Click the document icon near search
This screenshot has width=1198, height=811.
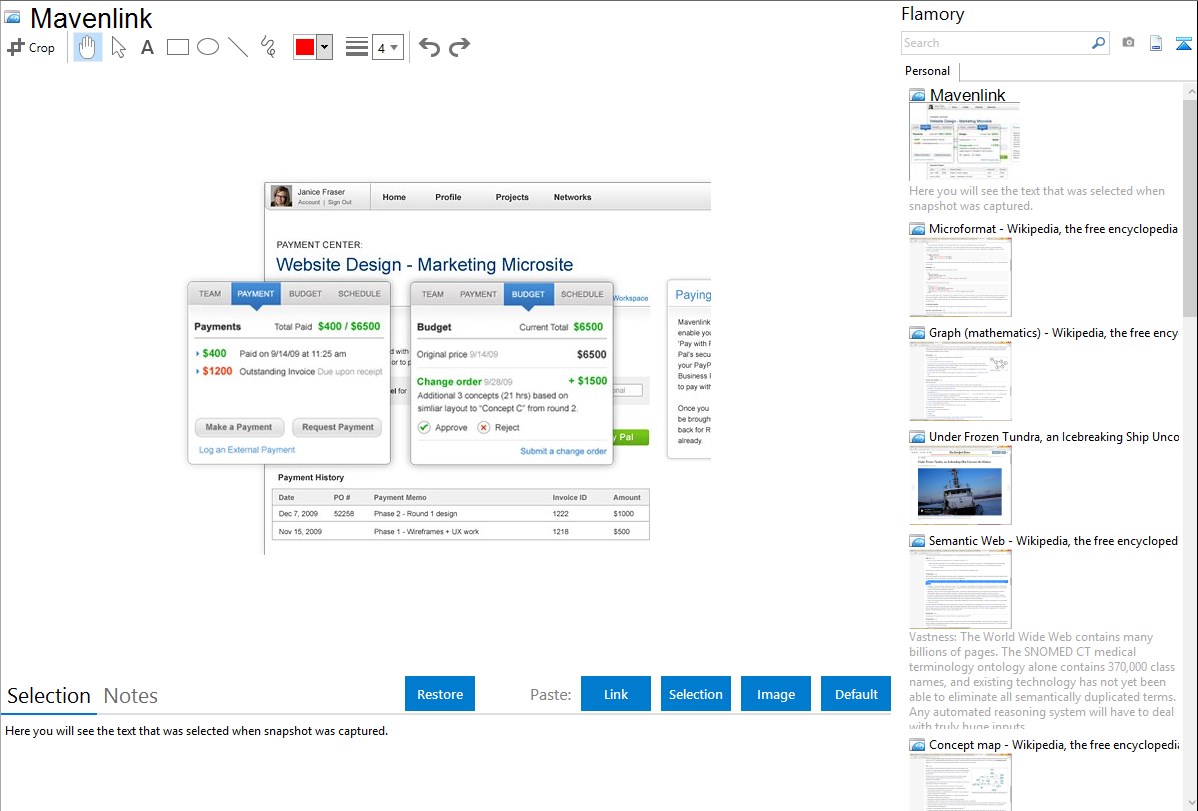1156,43
